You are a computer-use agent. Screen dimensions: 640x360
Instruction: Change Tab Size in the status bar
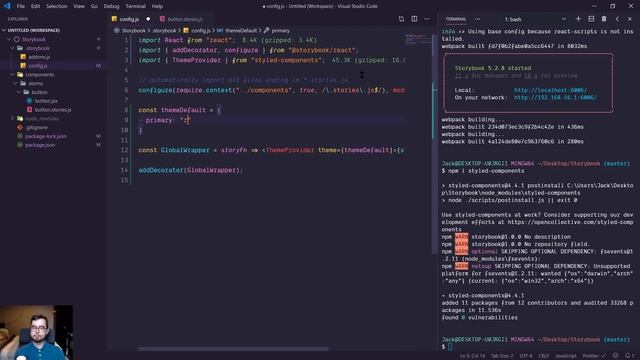[x=502, y=356]
